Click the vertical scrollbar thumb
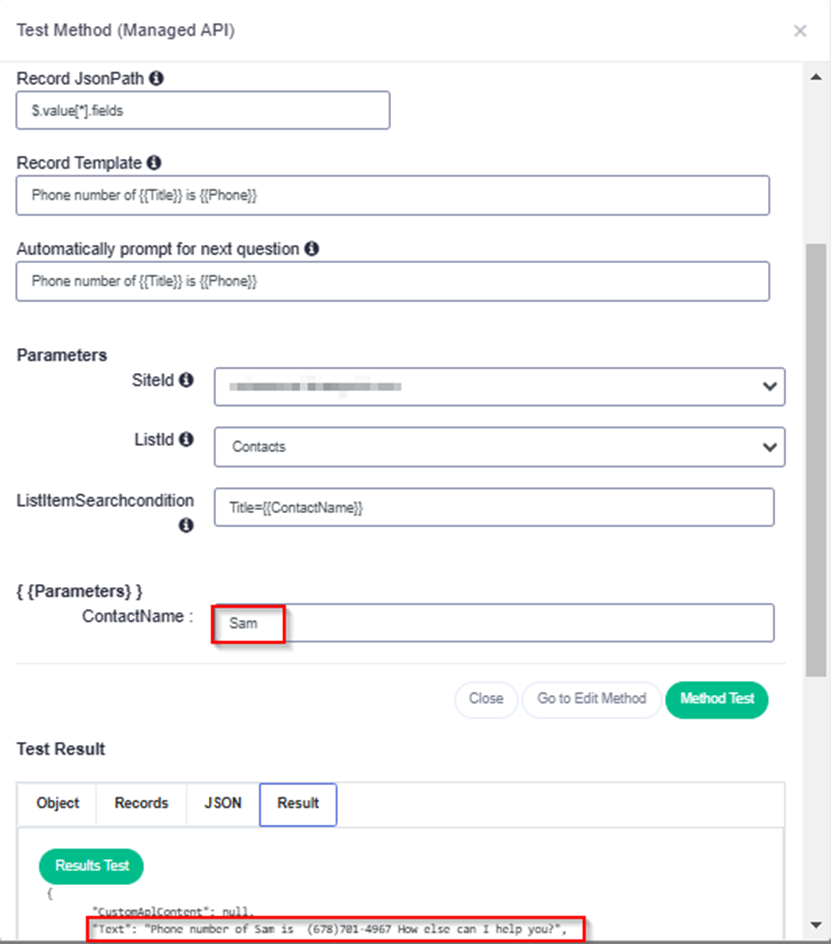This screenshot has width=831, height=944. pyautogui.click(x=816, y=460)
